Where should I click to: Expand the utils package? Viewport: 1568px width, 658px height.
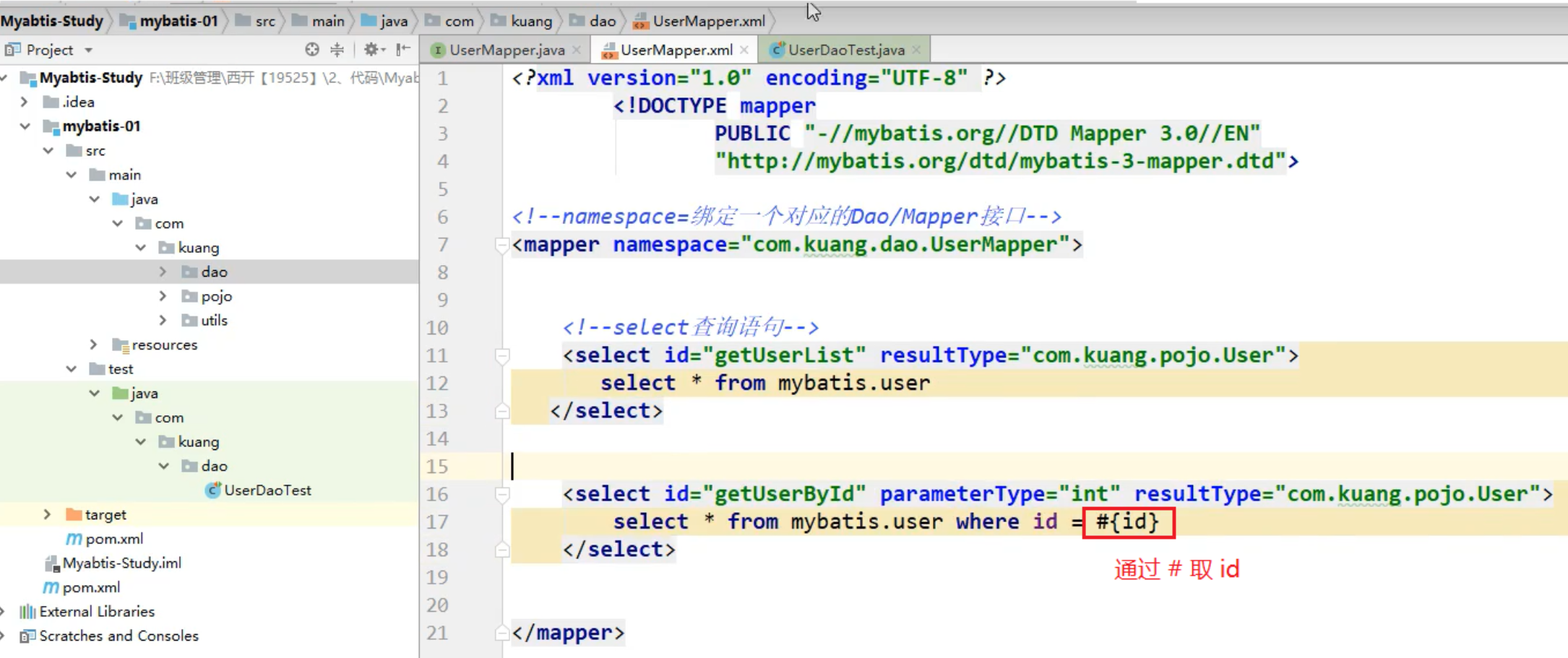pos(163,320)
